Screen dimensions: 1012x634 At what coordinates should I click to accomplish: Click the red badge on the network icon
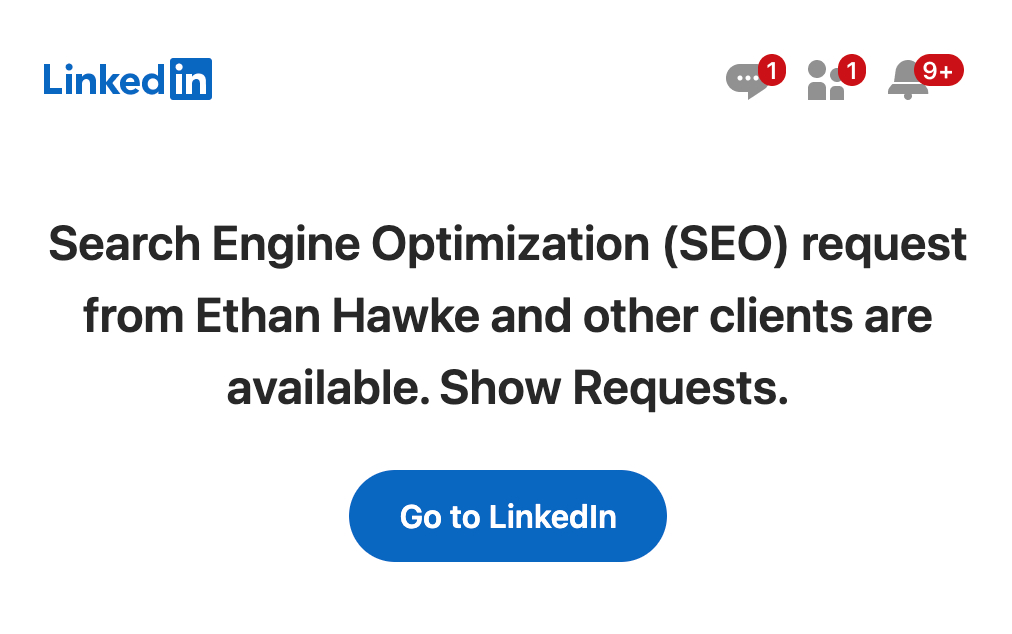pos(851,70)
